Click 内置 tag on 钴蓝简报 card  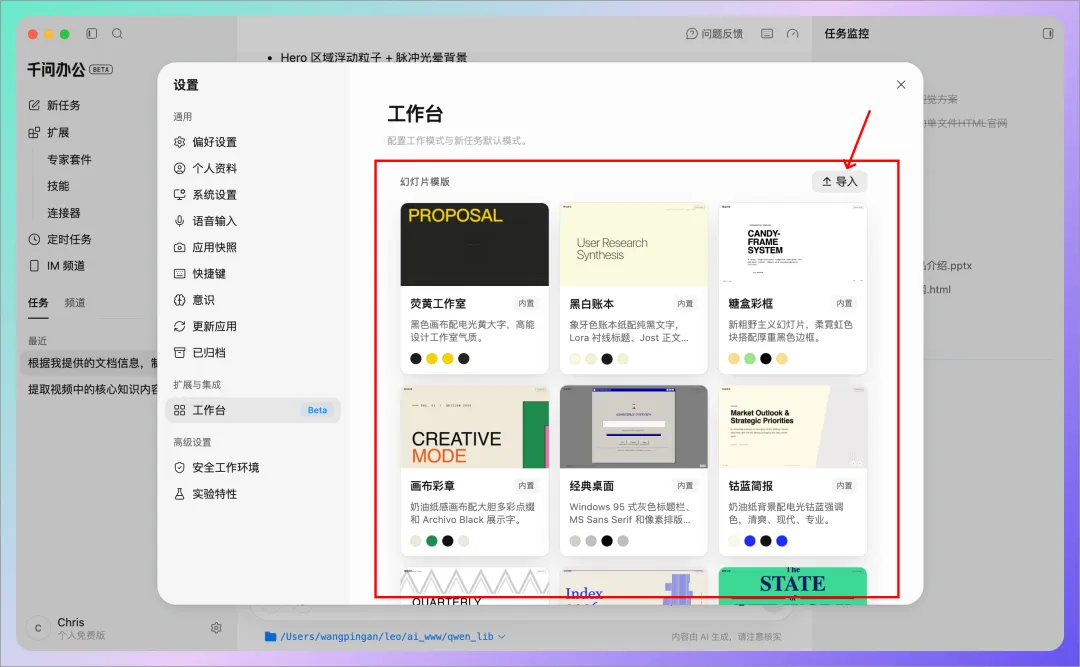(844, 486)
